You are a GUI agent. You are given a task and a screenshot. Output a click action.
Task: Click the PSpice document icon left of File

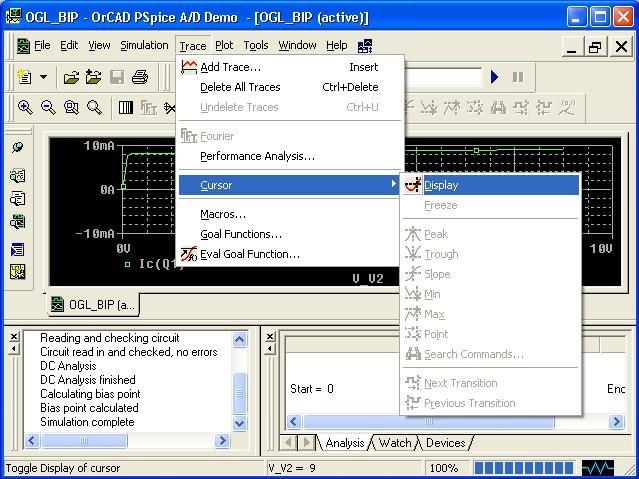(x=23, y=46)
